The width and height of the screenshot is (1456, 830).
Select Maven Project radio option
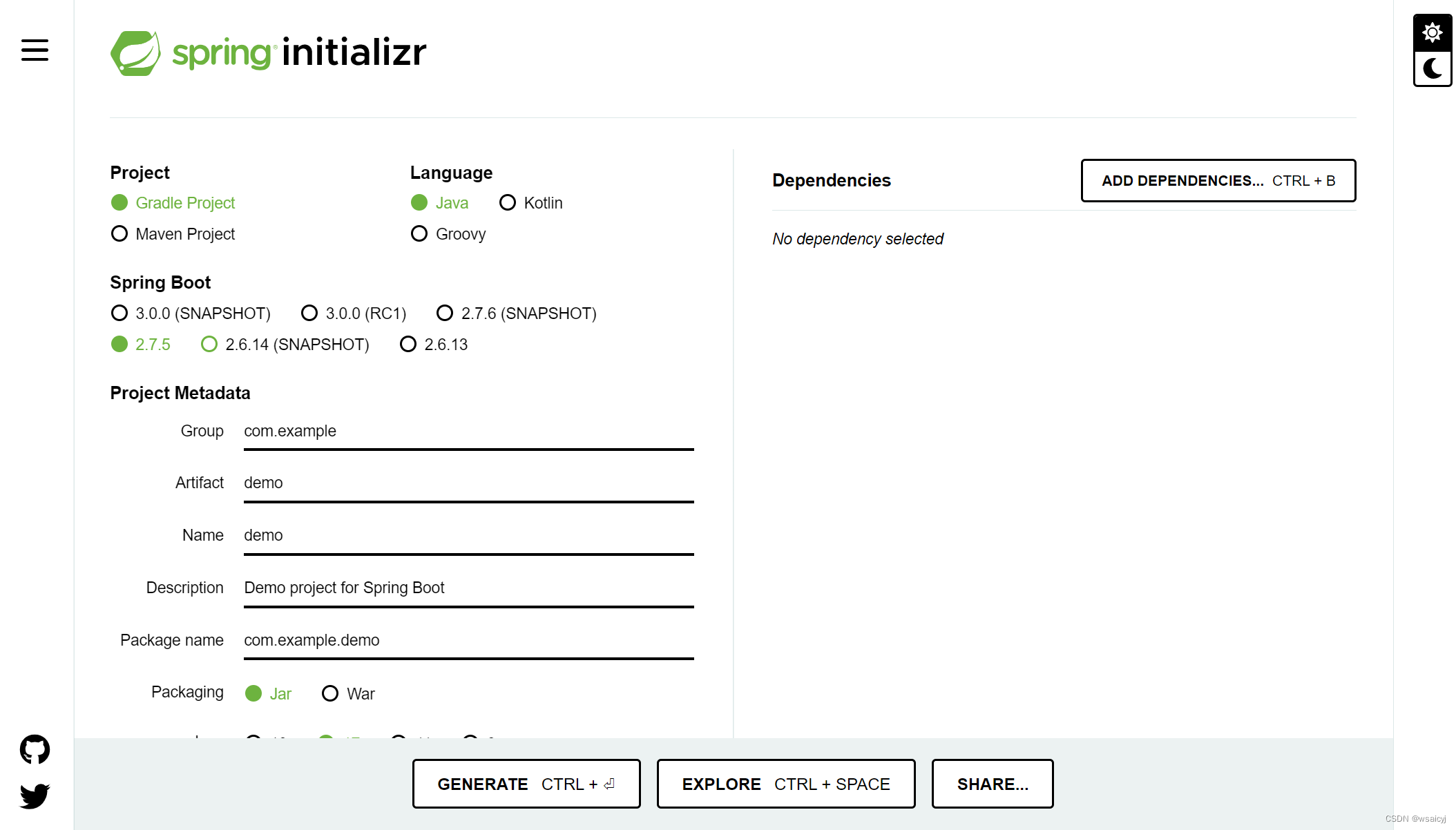tap(173, 233)
